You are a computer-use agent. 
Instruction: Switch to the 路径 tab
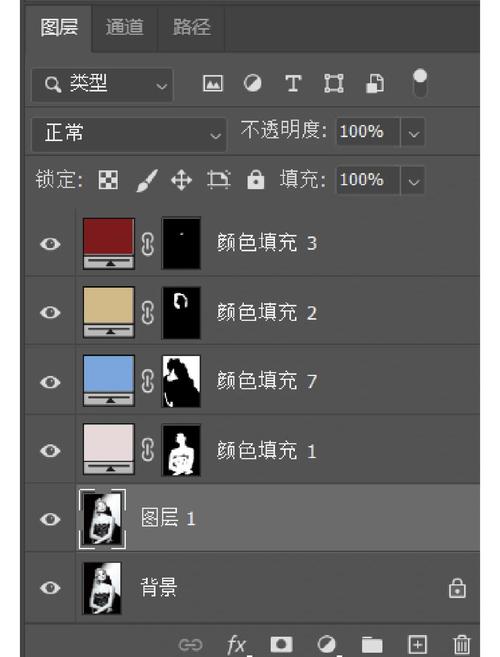click(192, 27)
